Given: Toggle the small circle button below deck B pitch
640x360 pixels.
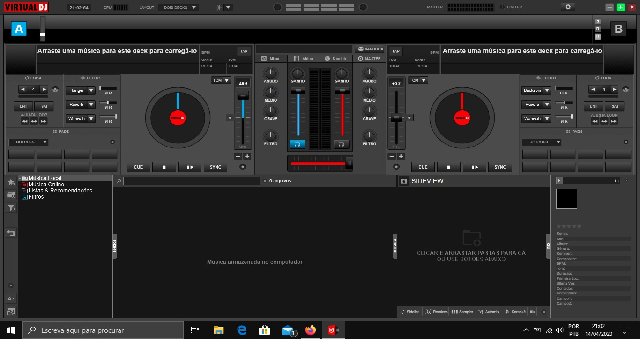Looking at the screenshot, I should click(x=396, y=167).
